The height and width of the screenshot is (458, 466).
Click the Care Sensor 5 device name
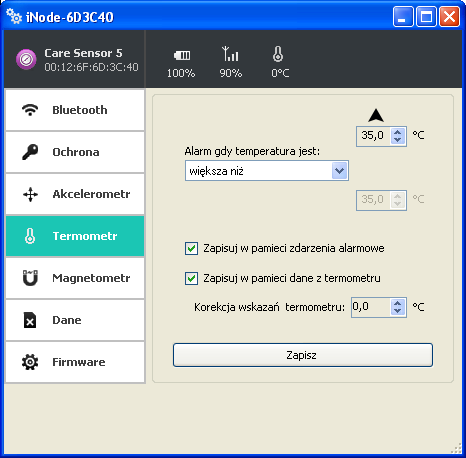point(83,53)
